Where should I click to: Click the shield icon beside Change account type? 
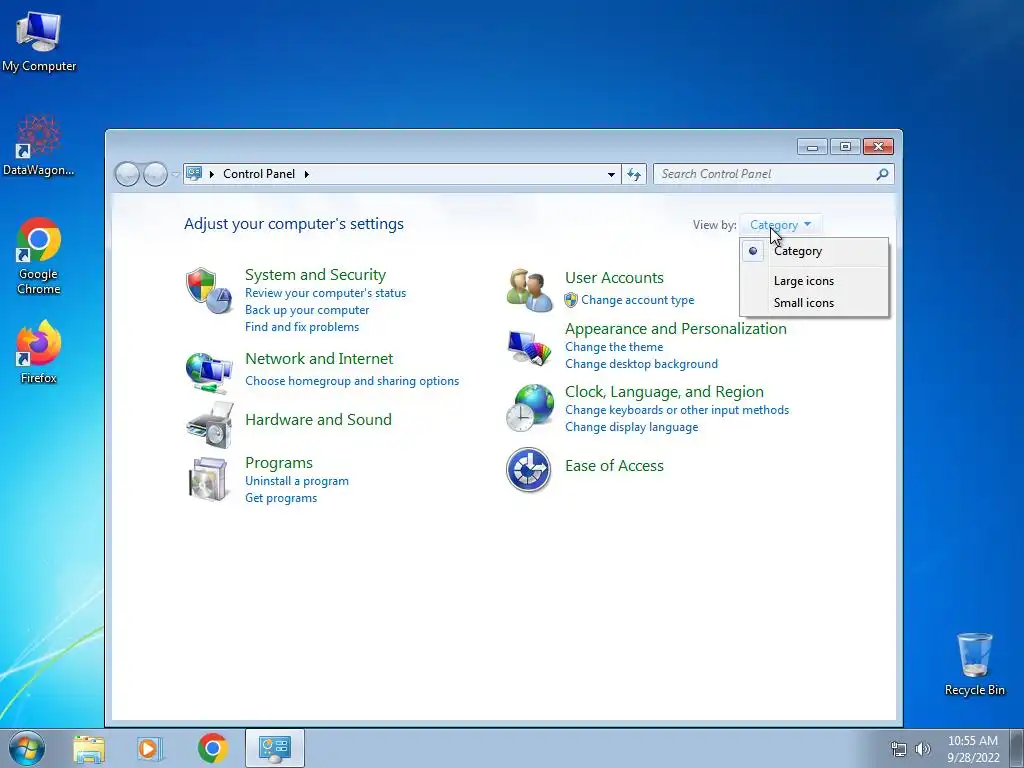(571, 300)
